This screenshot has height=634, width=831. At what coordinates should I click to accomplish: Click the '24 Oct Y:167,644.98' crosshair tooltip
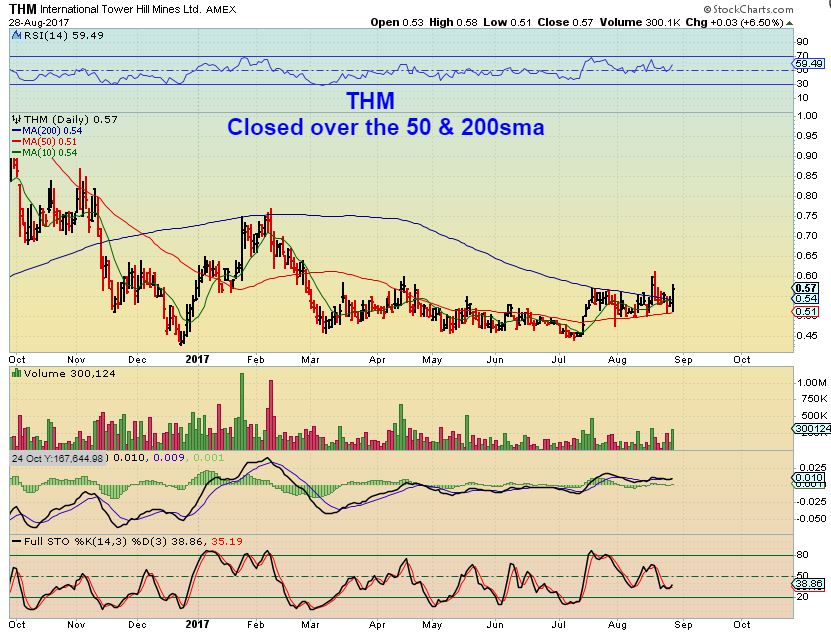coord(58,458)
